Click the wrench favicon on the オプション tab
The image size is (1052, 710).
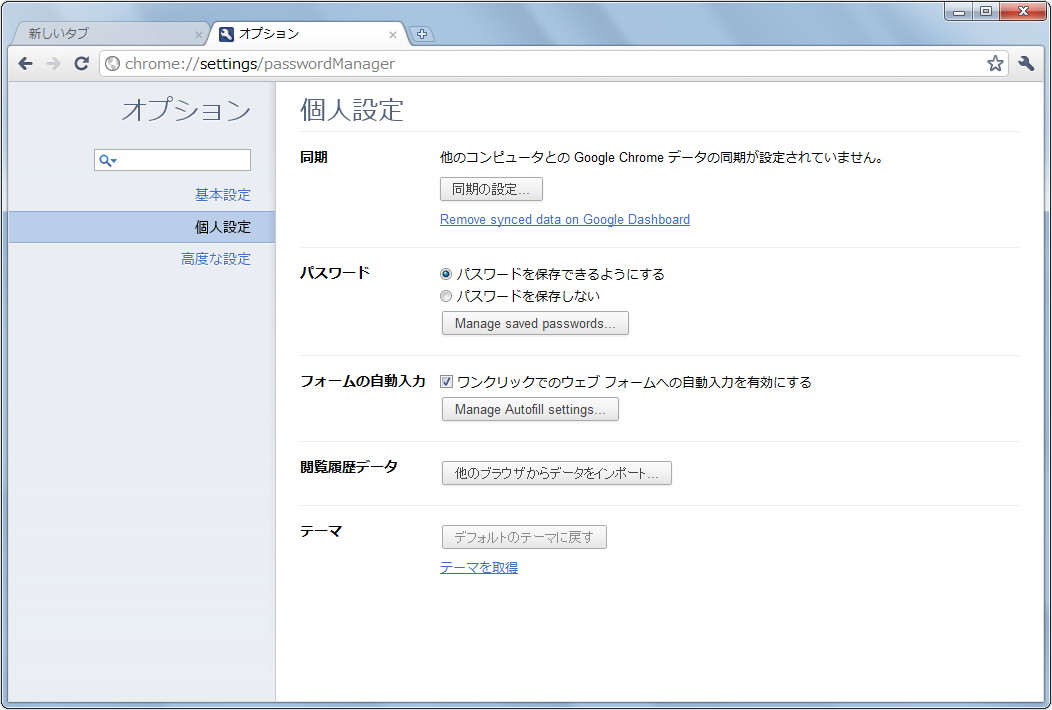(228, 33)
